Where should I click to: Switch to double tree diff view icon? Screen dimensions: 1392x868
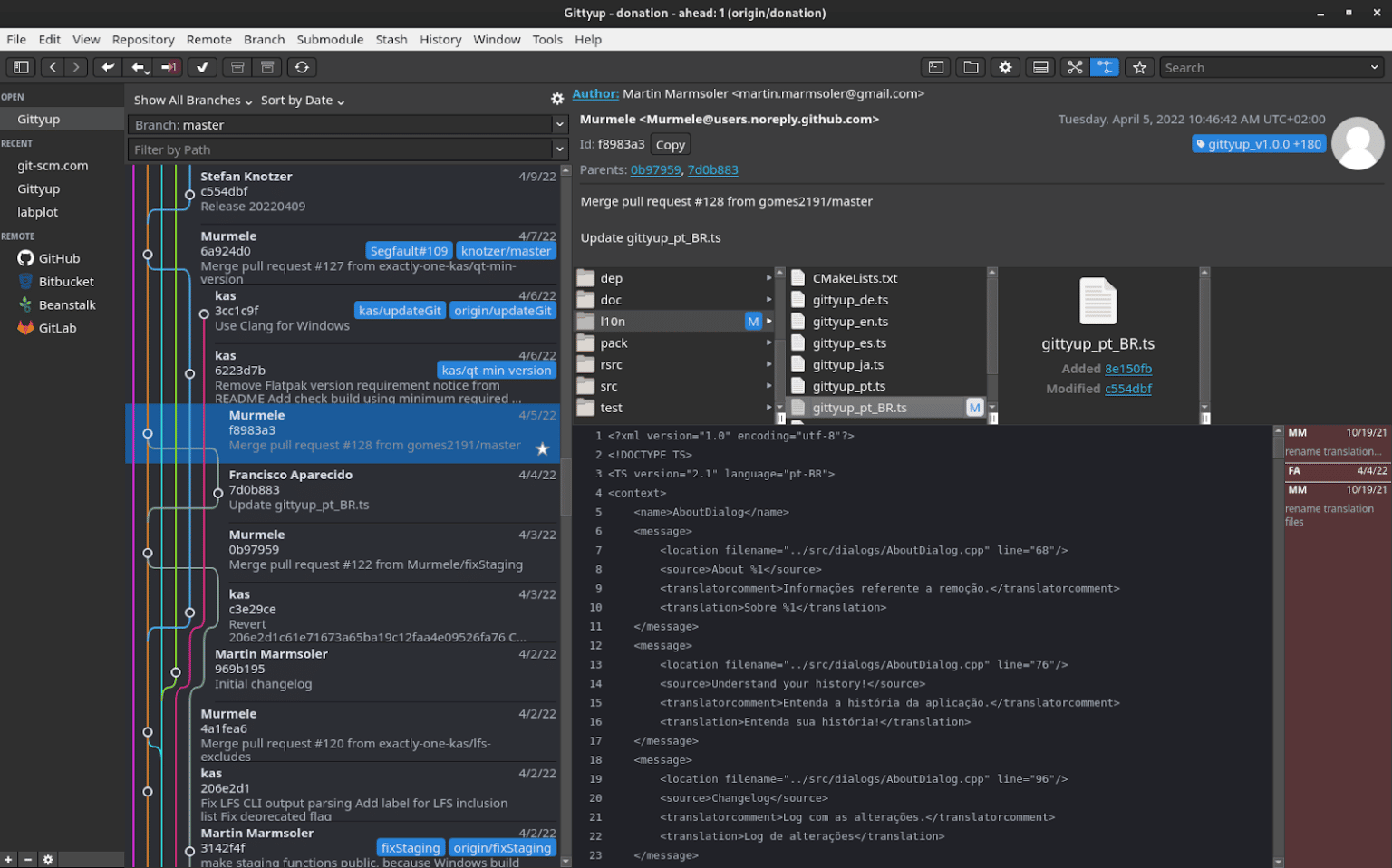coord(1105,67)
